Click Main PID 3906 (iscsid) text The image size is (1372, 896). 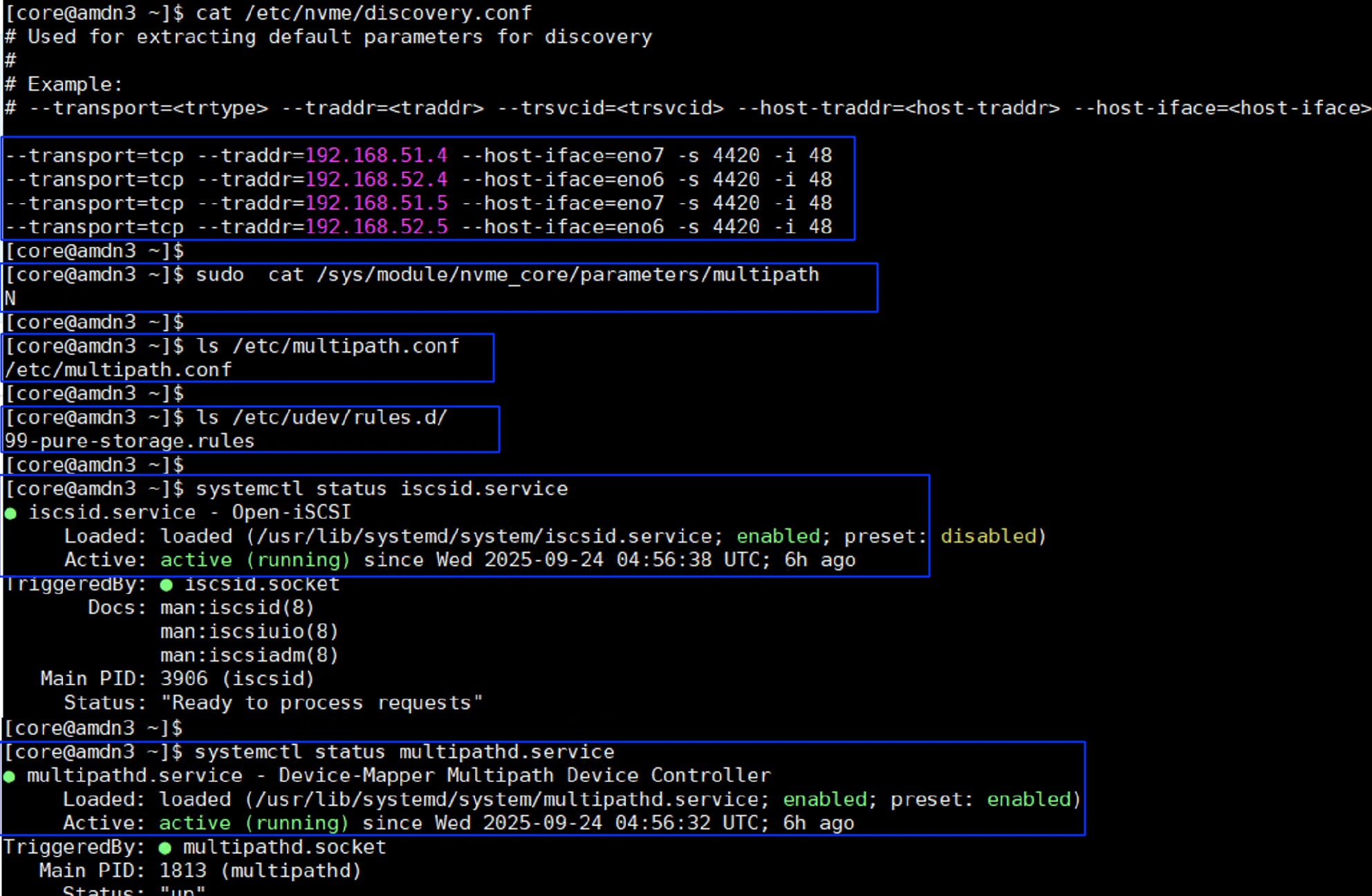(237, 679)
